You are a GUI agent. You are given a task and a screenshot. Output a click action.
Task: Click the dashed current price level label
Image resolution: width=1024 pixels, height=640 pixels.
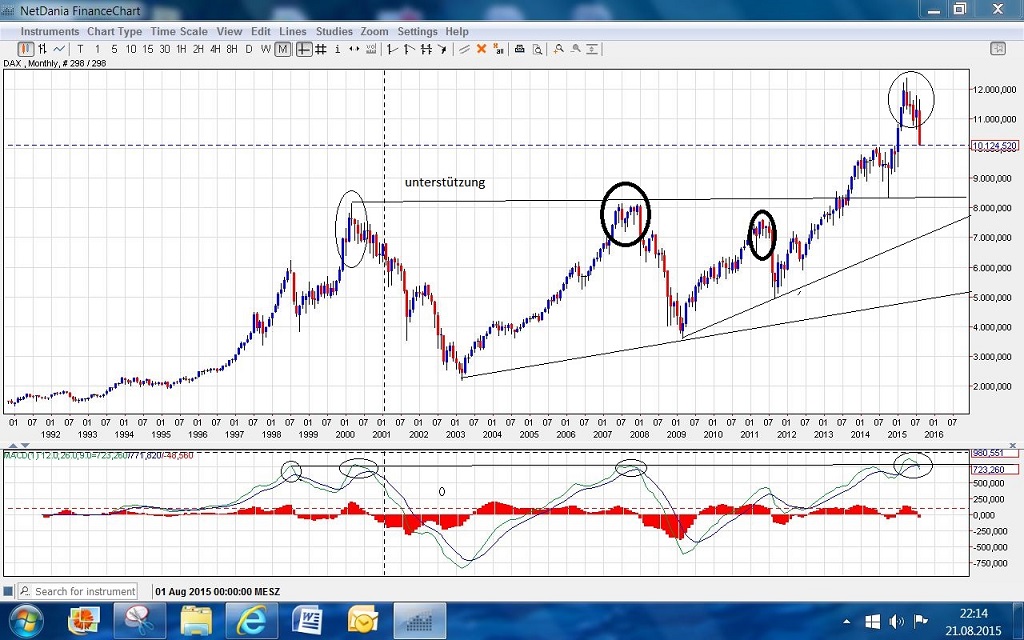(993, 146)
